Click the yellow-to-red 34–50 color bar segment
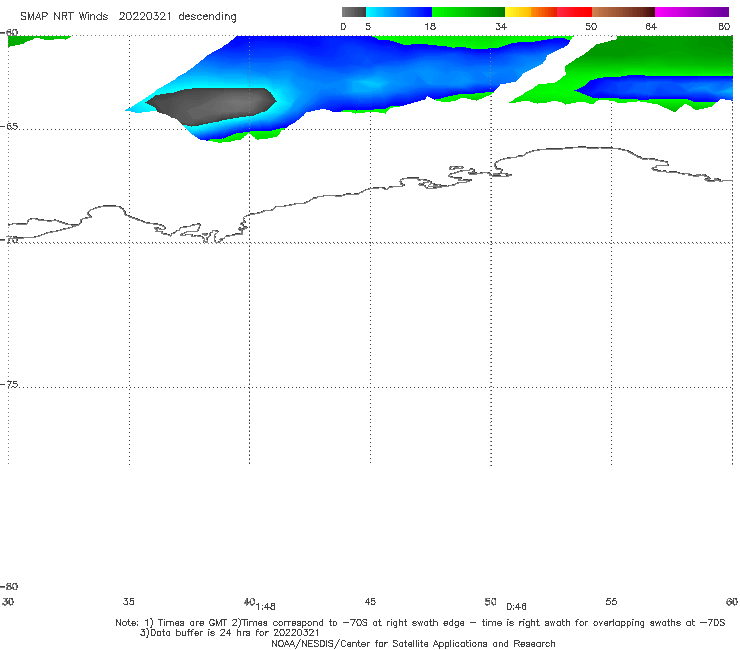This screenshot has width=740, height=650. pos(548,12)
